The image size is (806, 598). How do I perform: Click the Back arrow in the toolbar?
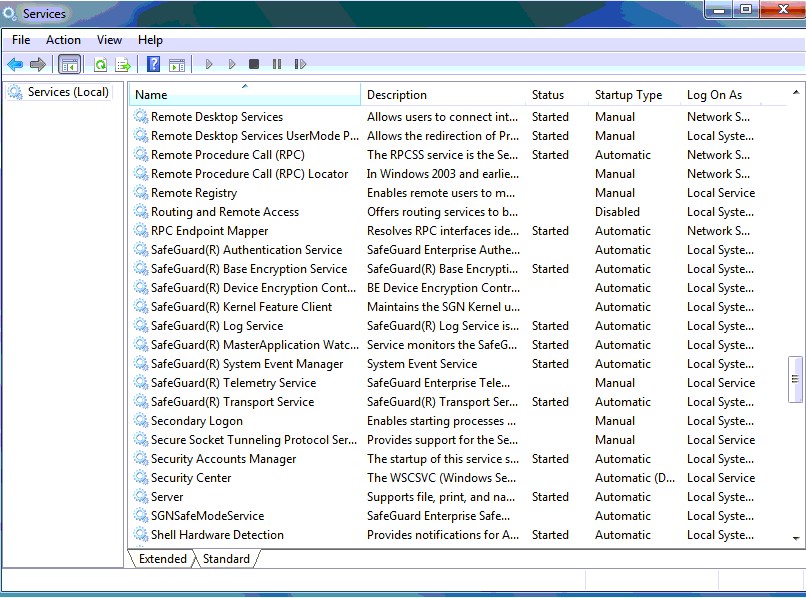click(x=15, y=64)
